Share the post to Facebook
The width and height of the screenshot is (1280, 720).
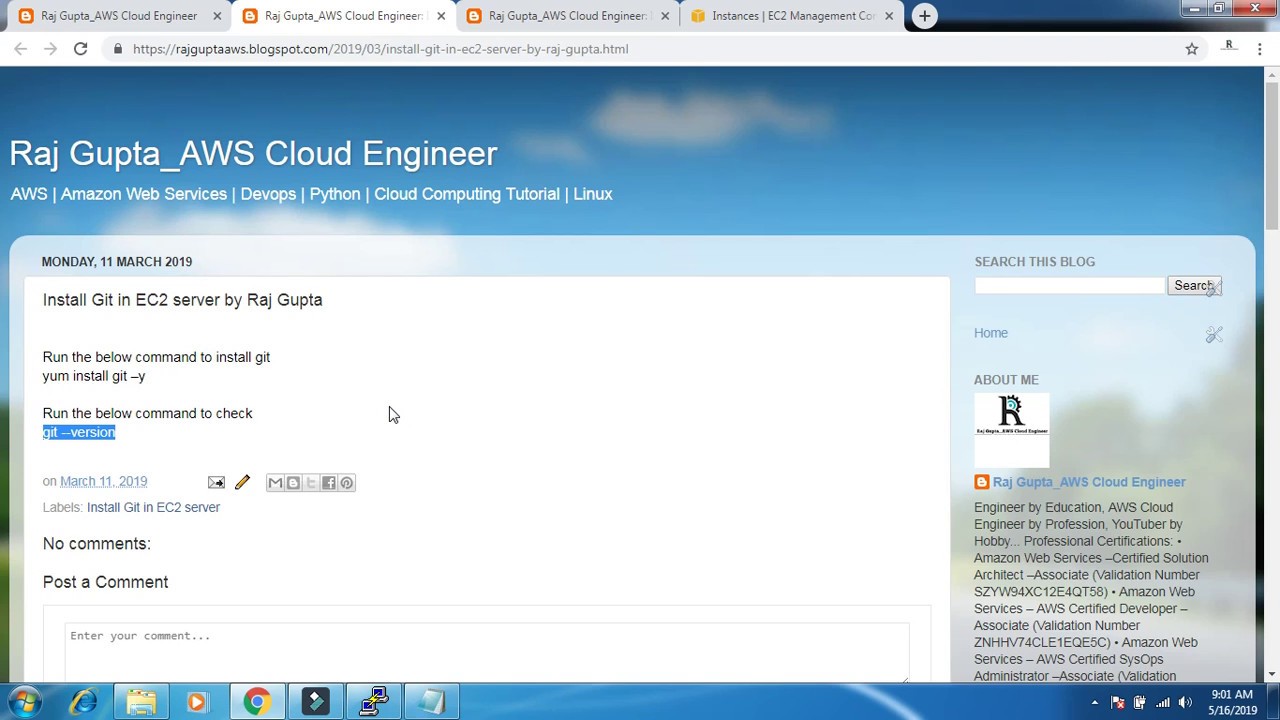tap(329, 483)
